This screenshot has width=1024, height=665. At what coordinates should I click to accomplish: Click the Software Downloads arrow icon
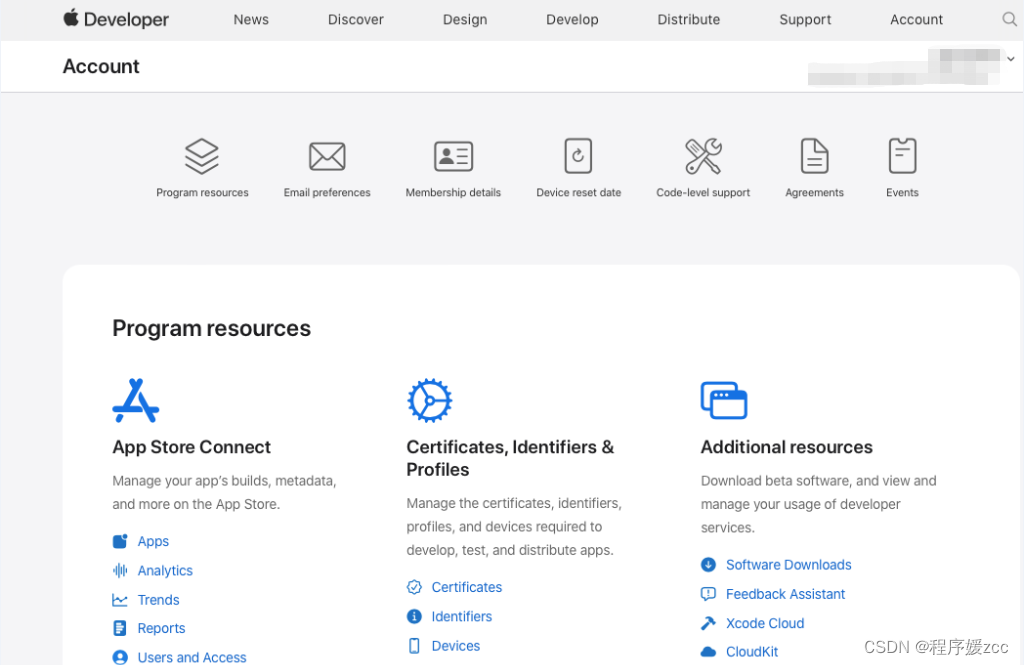(x=708, y=564)
